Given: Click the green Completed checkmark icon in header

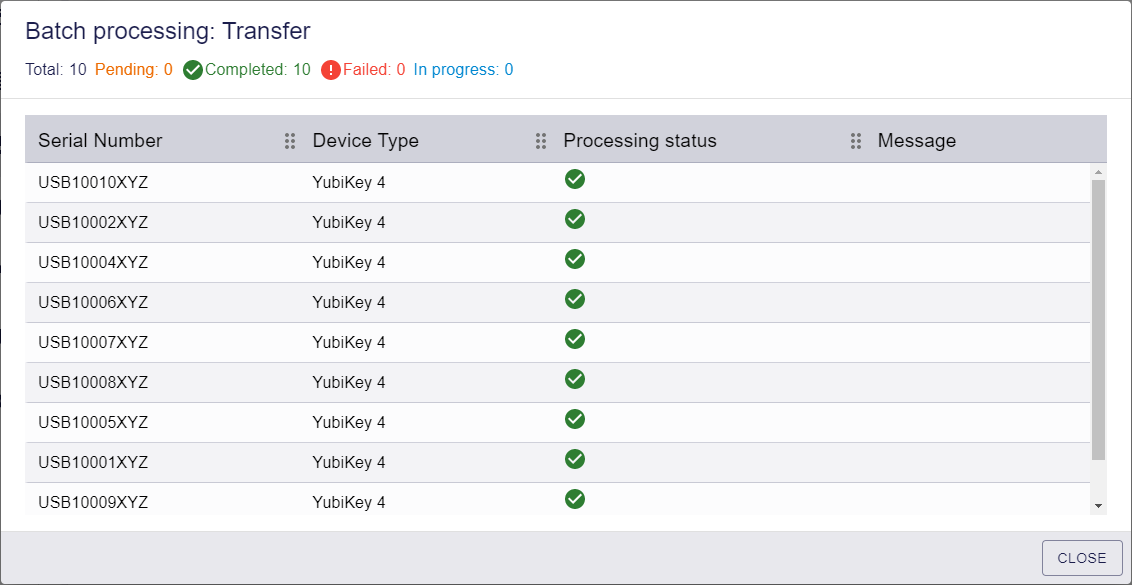Looking at the screenshot, I should point(193,70).
